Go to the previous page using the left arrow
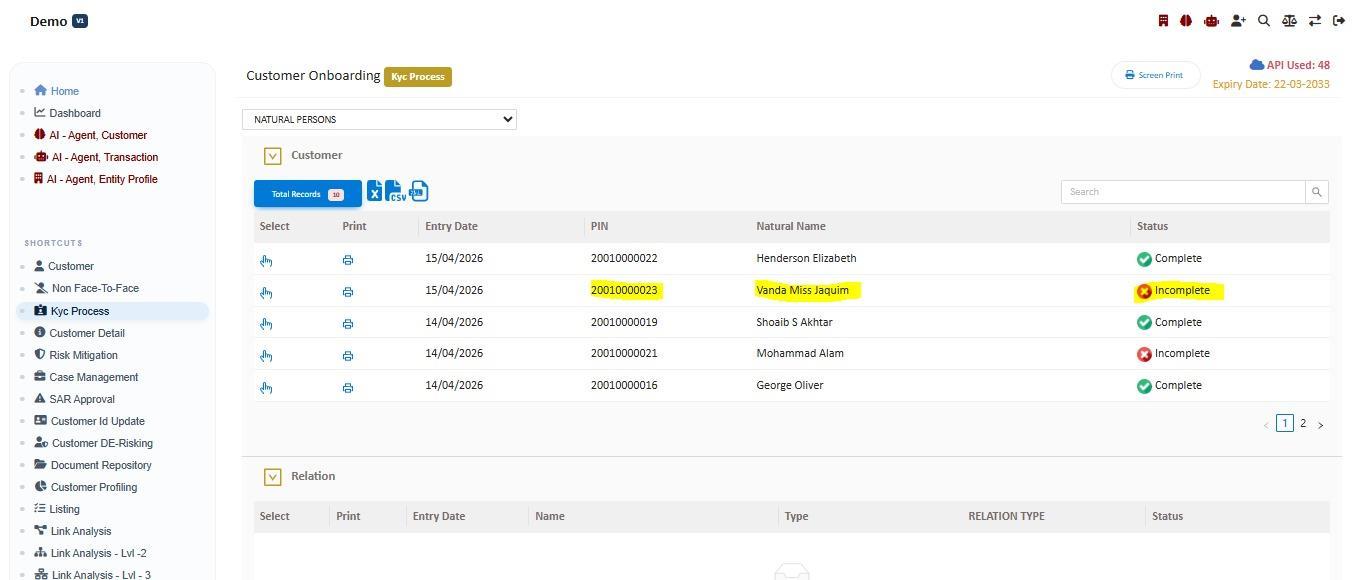Image resolution: width=1359 pixels, height=580 pixels. click(x=1266, y=425)
